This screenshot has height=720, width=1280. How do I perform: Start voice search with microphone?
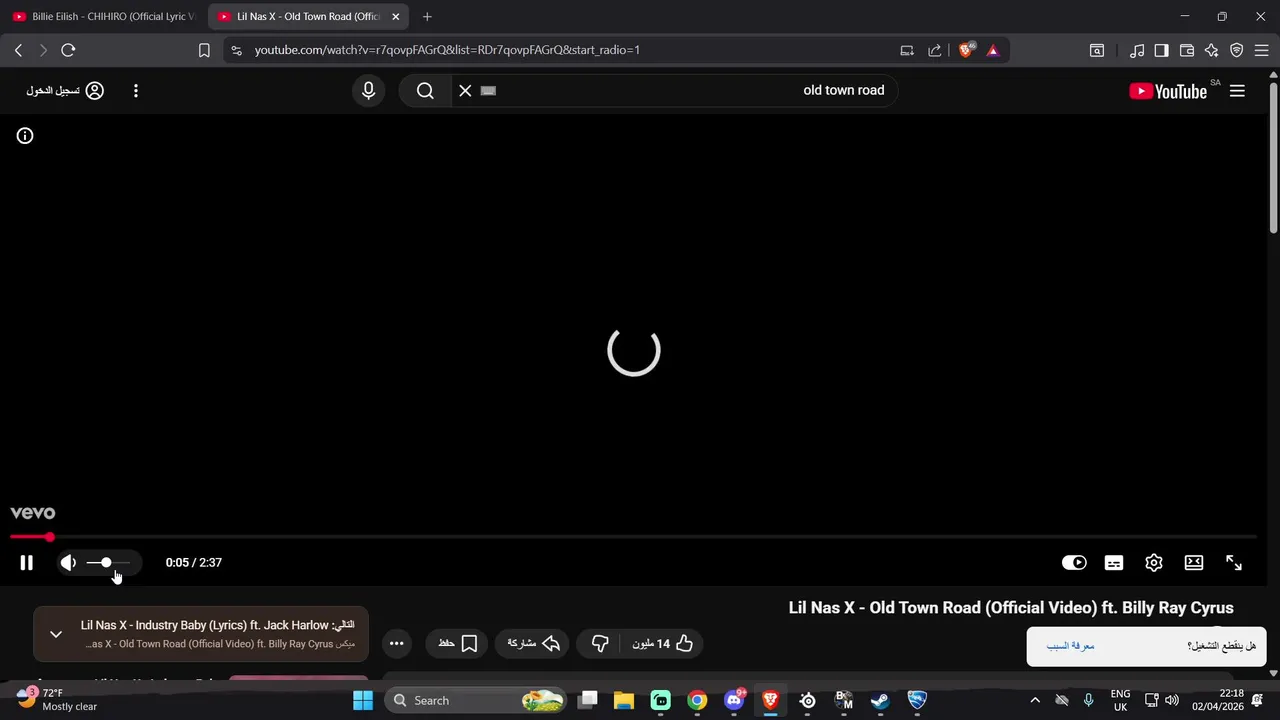(369, 91)
